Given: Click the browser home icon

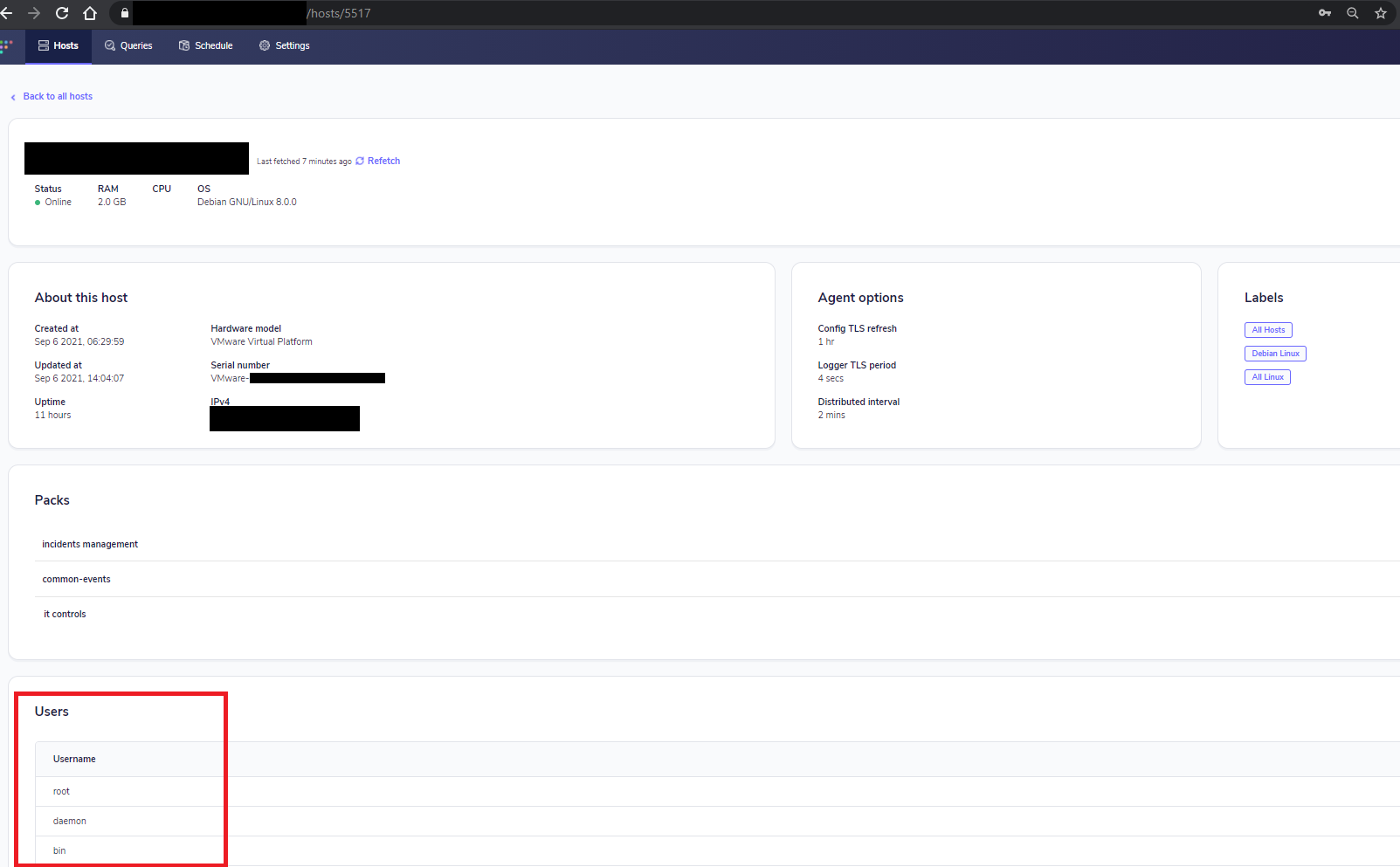Looking at the screenshot, I should [x=90, y=13].
